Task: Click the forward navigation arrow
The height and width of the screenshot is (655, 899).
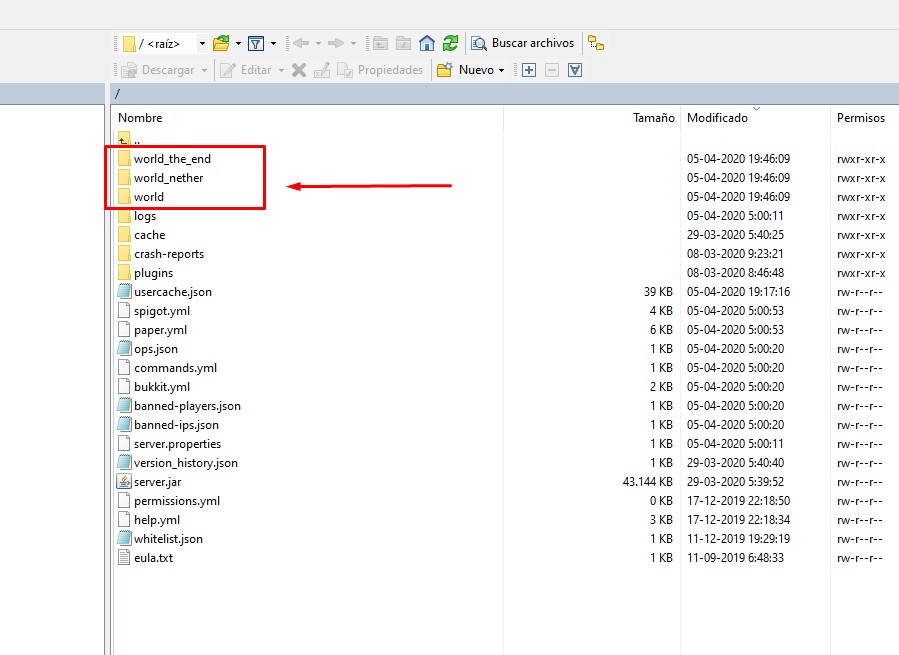Action: click(x=336, y=44)
